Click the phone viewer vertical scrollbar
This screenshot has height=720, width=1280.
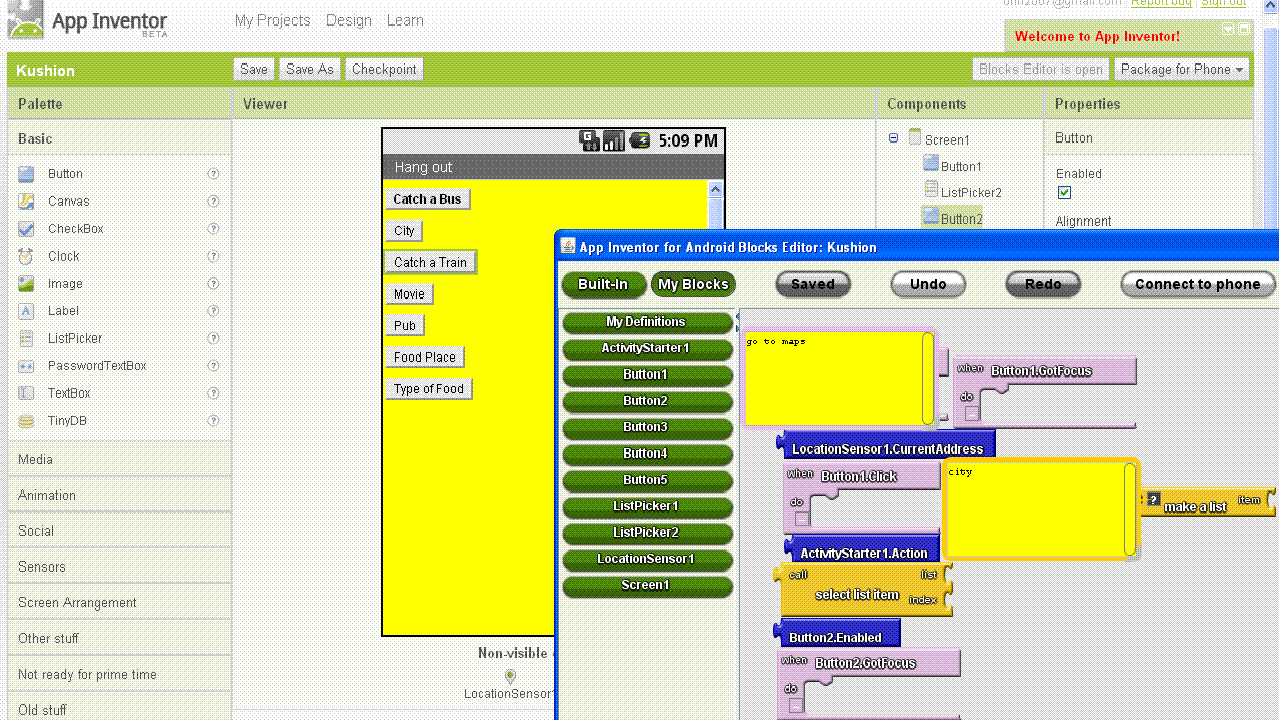tap(715, 208)
